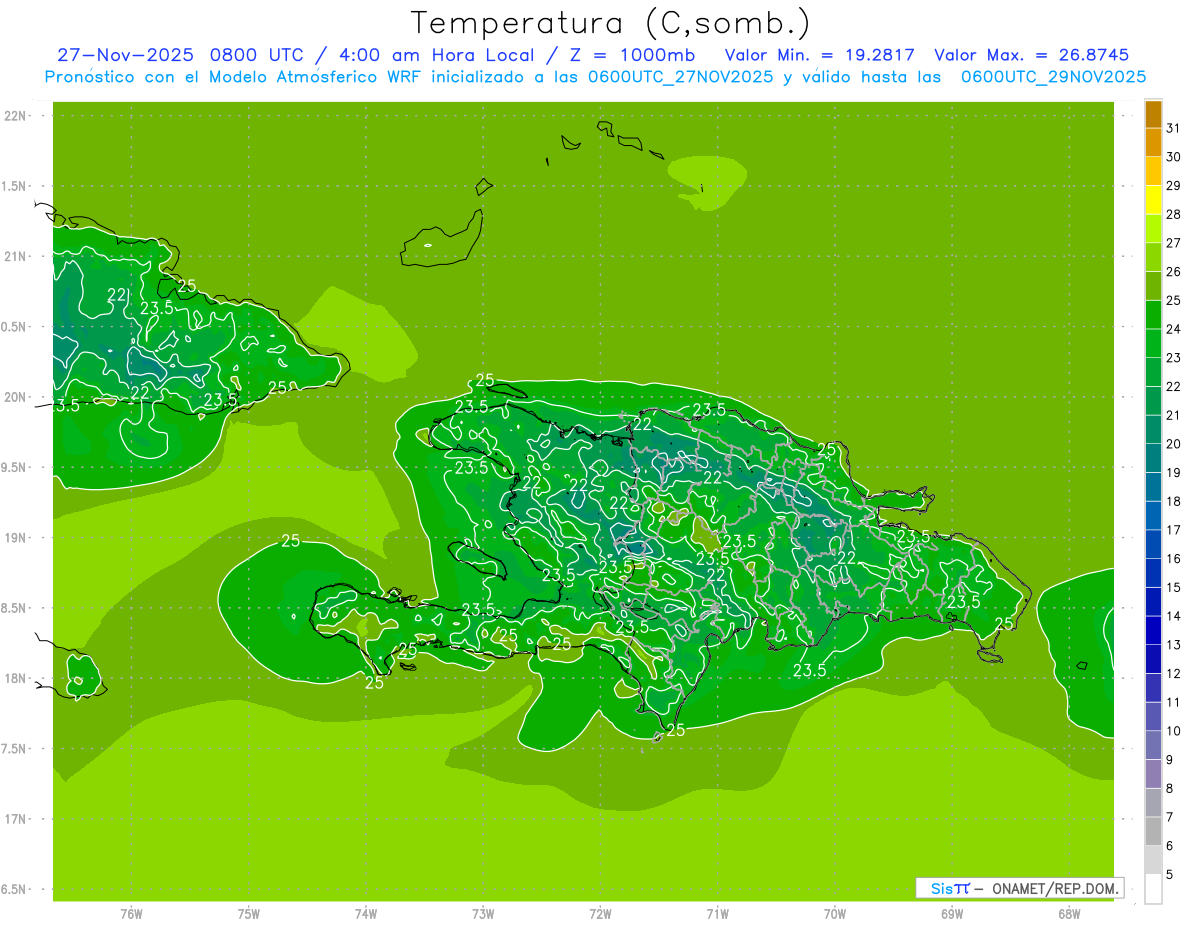This screenshot has width=1200, height=927.
Task: Click the purple 8 degree legend swatch
Action: [1153, 774]
